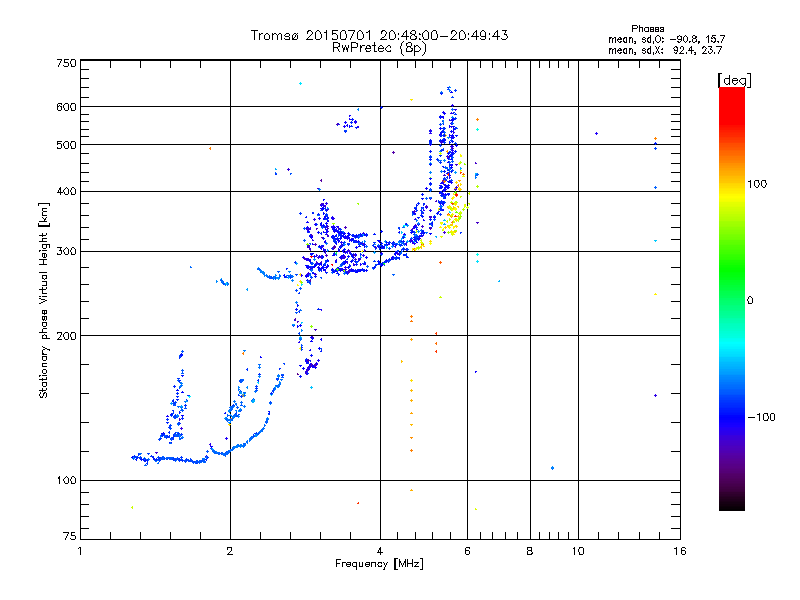Screen dimensions: 800x600
Task: Click the 'Stationary phase Virtual Height [km]' axis label
Action: (44, 300)
